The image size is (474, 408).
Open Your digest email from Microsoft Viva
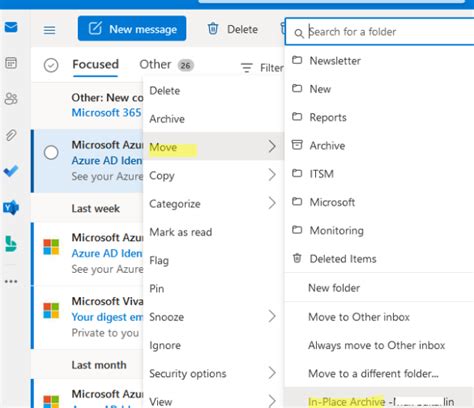coord(107,317)
